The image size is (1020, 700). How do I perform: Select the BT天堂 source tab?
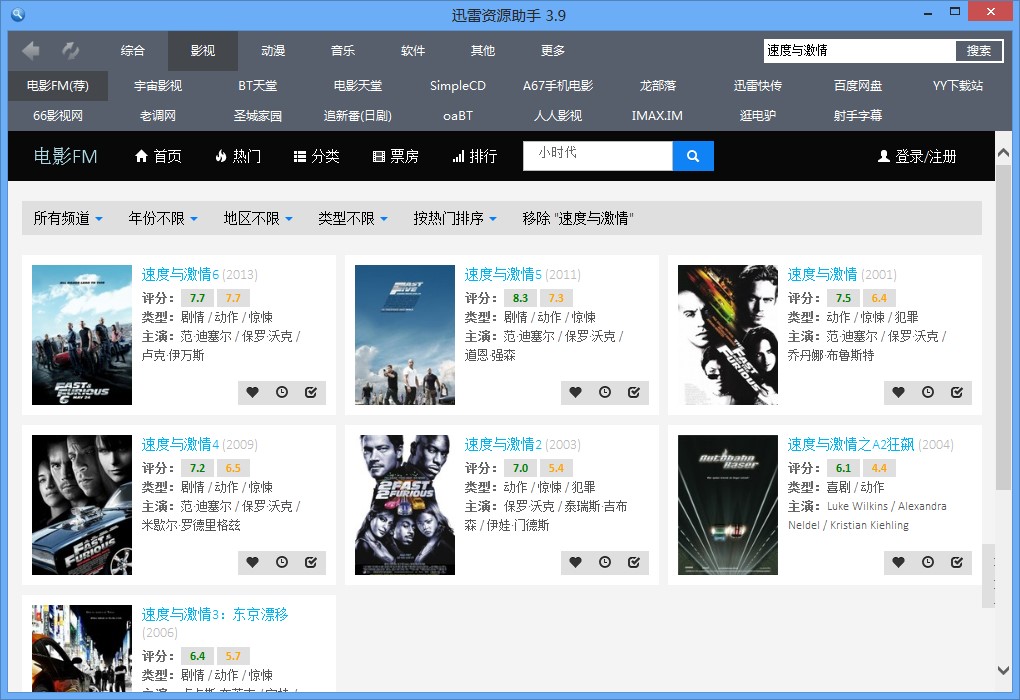coord(258,86)
